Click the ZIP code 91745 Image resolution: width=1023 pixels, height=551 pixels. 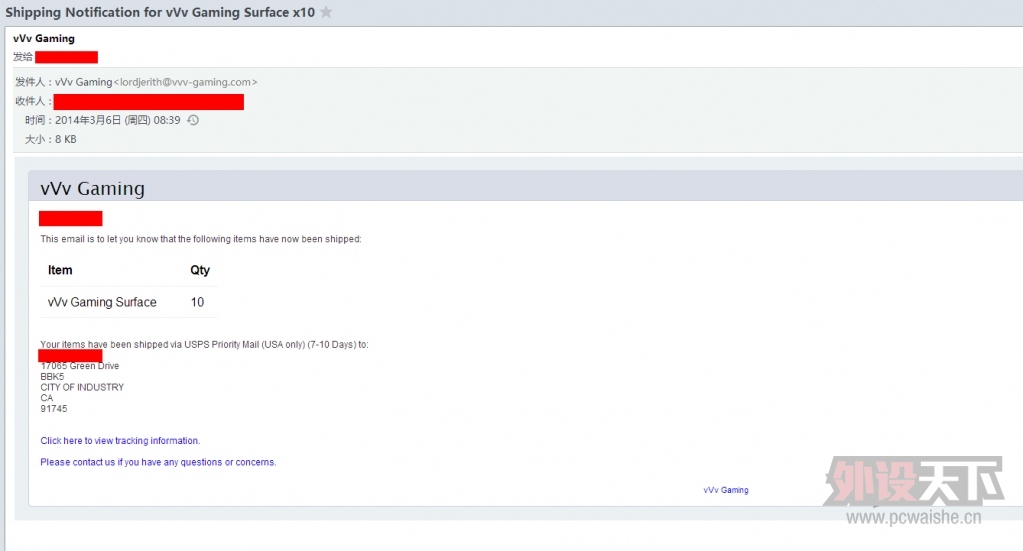click(x=53, y=409)
